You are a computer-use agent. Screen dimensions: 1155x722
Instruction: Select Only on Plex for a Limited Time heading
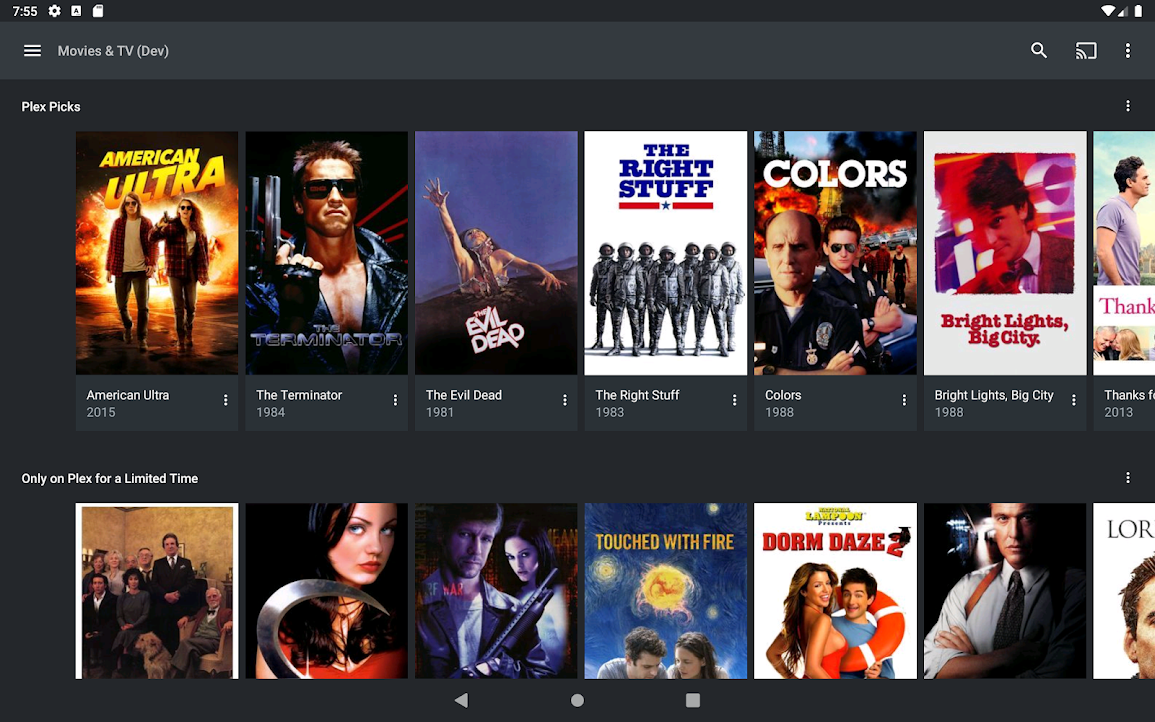[110, 478]
